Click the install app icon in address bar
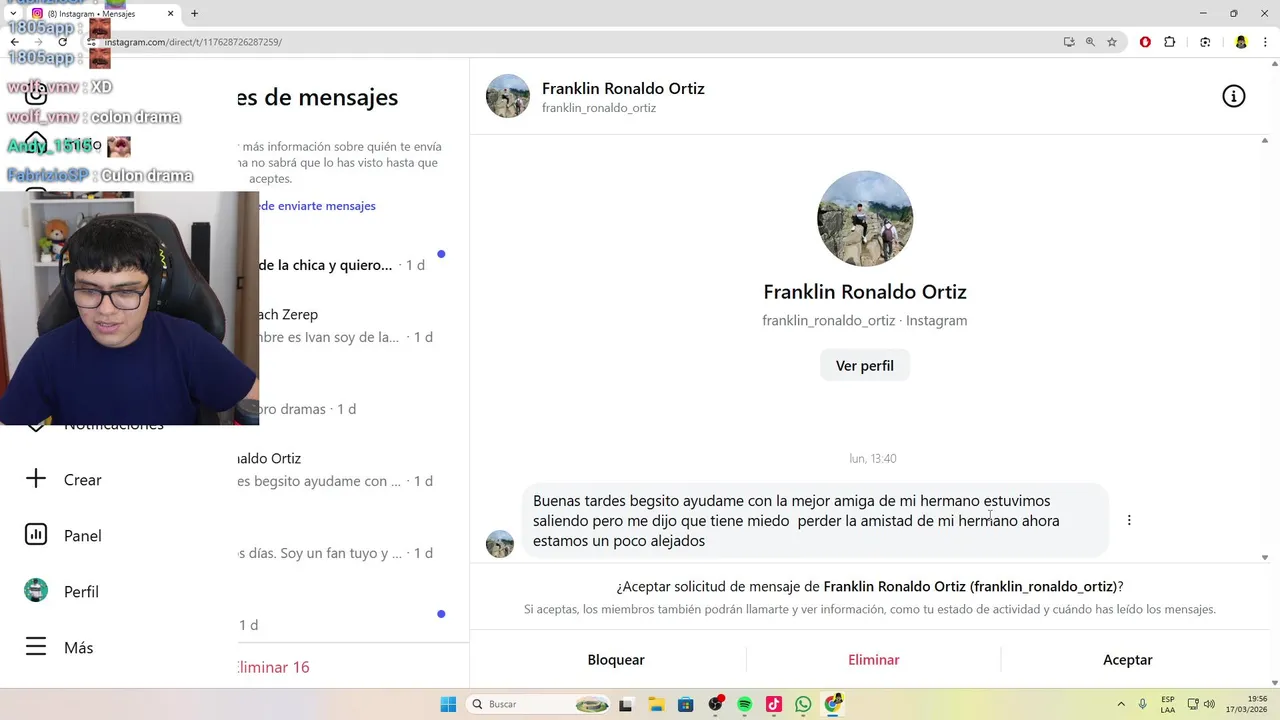This screenshot has height=720, width=1280. point(1069,42)
